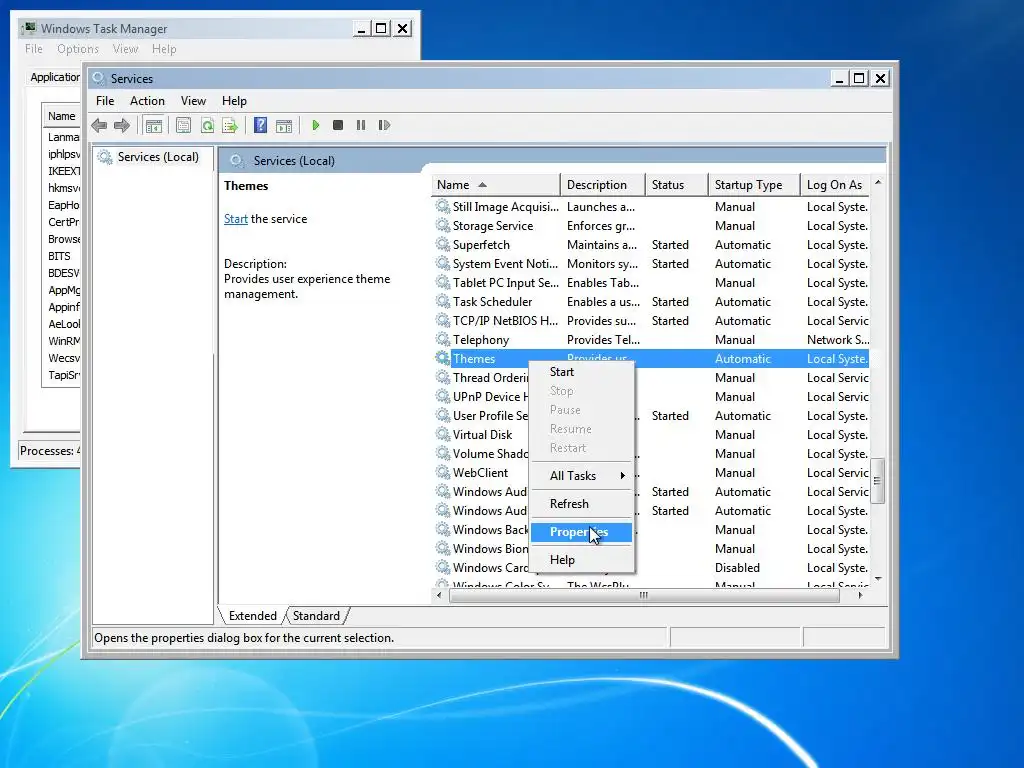Click the gear icon beside Storage Service
This screenshot has width=1024, height=768.
443,225
